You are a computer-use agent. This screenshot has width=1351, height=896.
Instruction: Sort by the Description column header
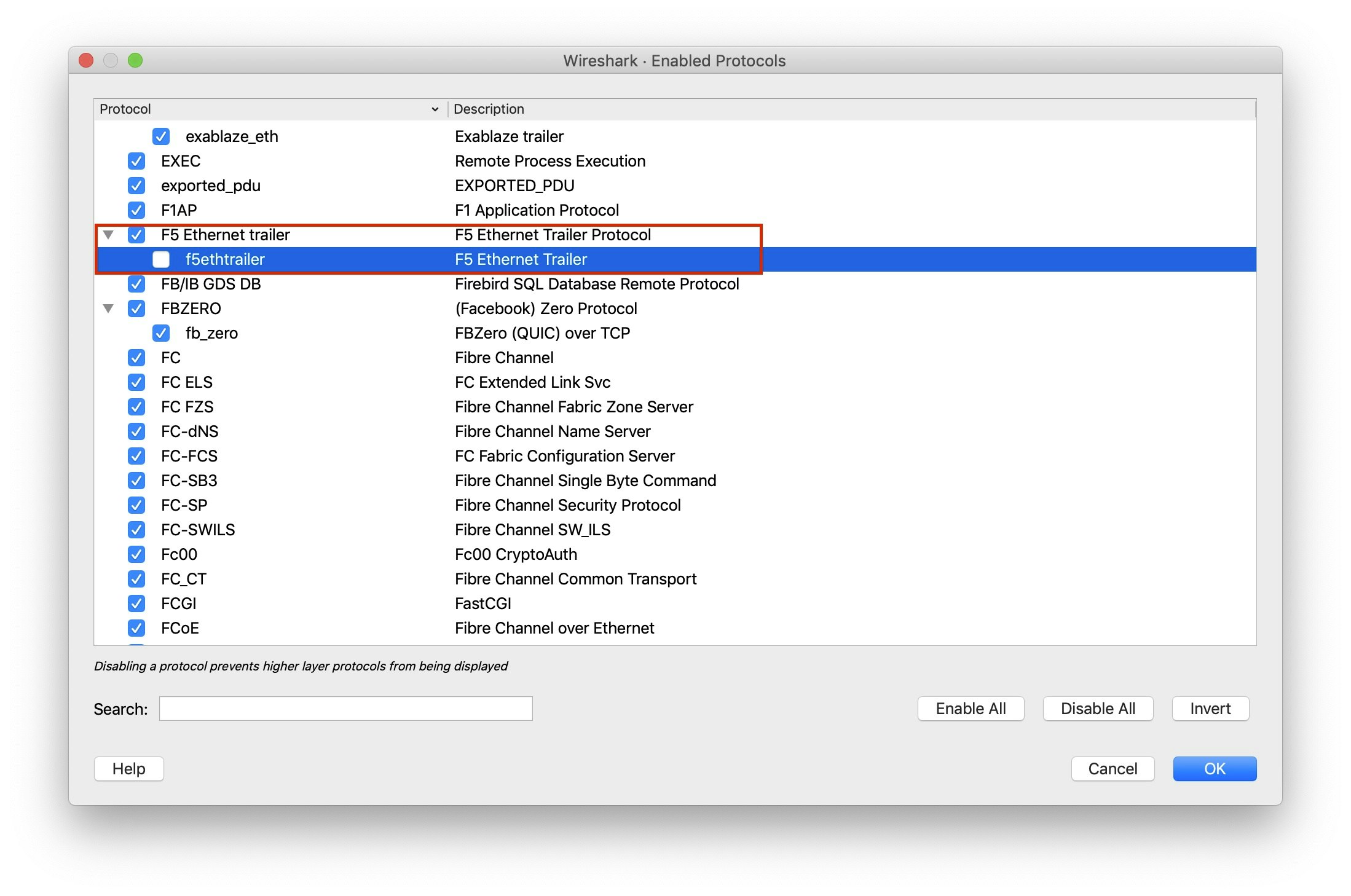tap(851, 109)
